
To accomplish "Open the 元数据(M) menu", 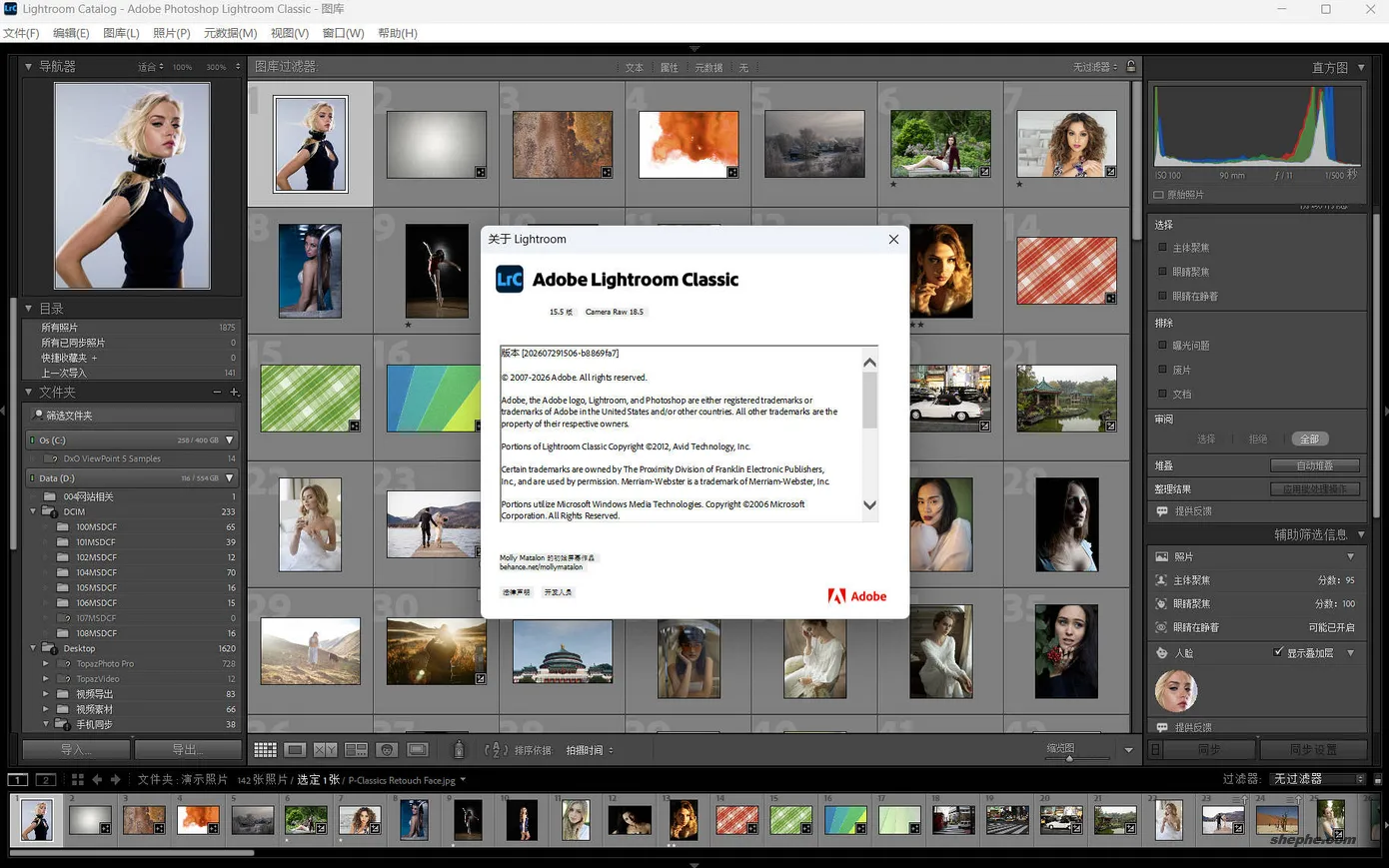I will point(230,33).
